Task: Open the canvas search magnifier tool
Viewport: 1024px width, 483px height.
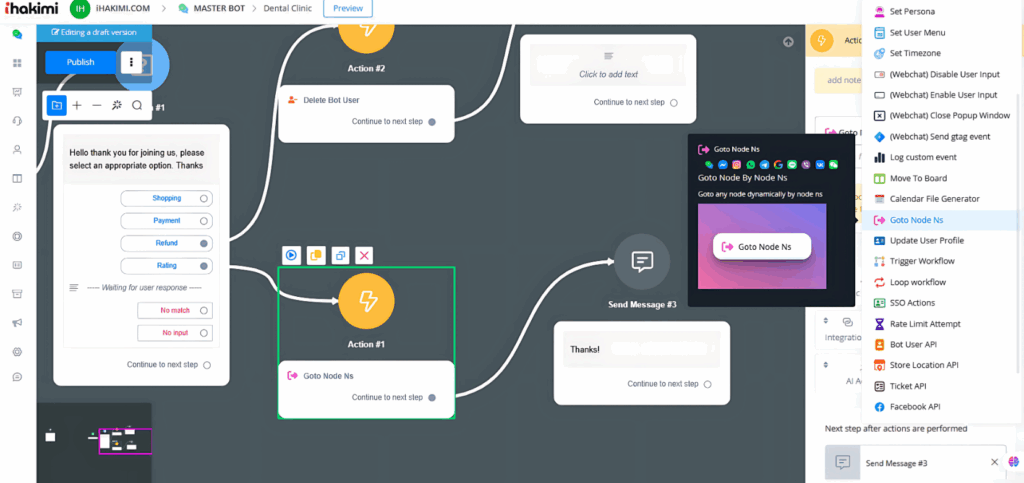Action: click(137, 105)
